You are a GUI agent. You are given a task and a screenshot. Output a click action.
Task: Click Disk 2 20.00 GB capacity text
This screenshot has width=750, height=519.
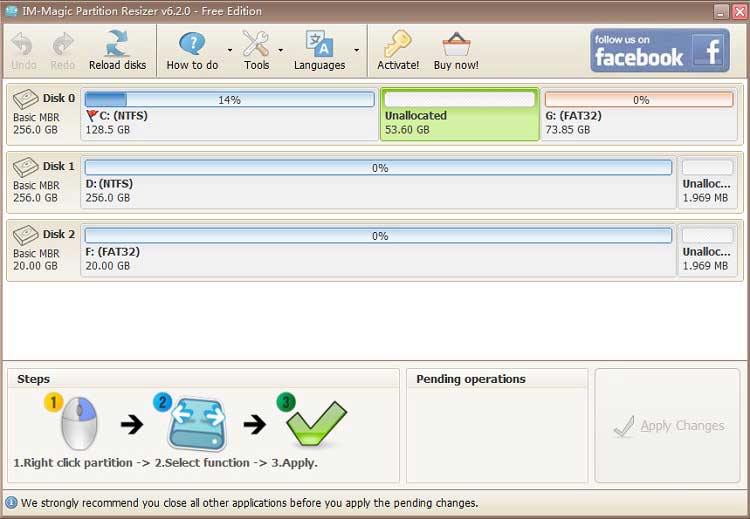click(x=35, y=265)
